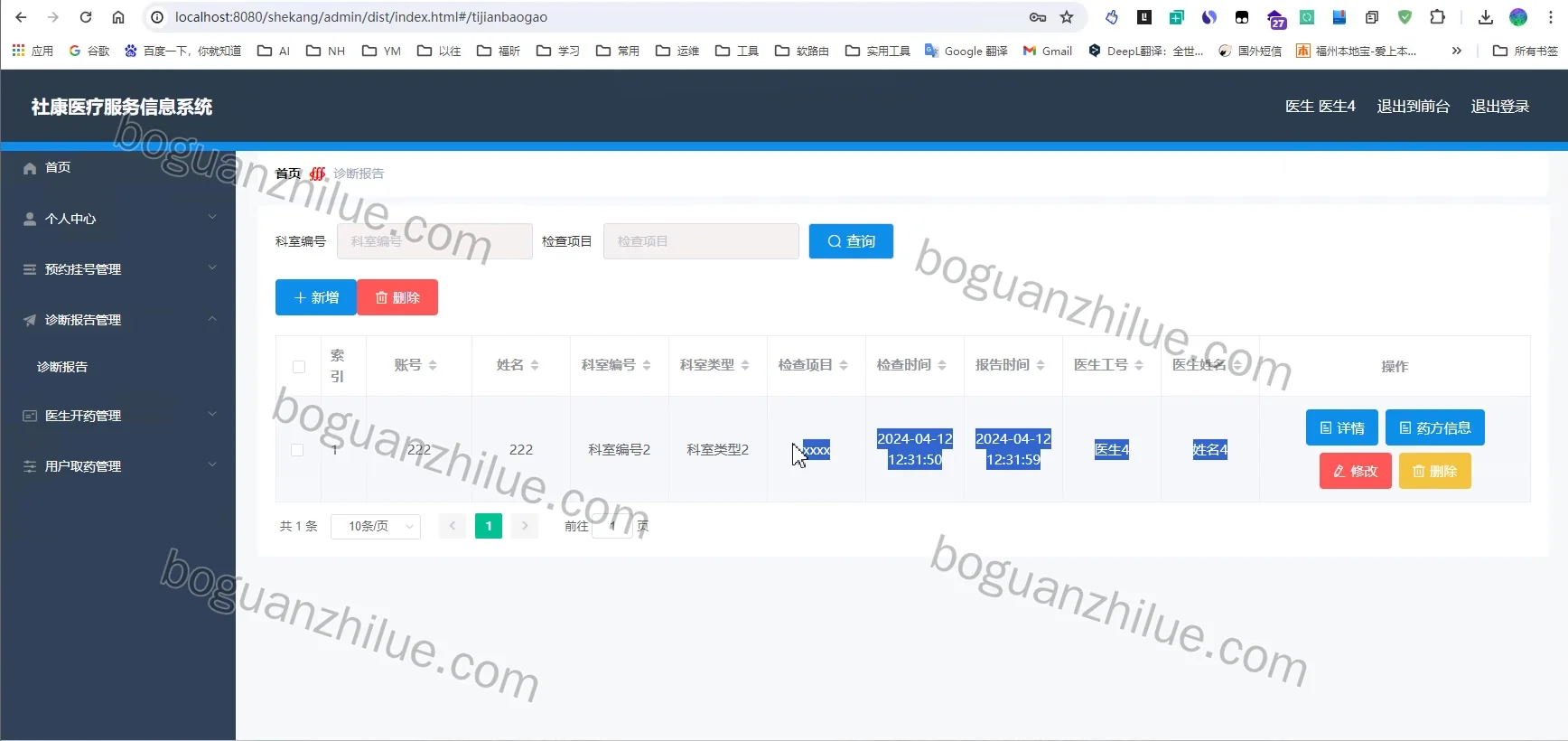Reload the page with the refresh icon
Viewport: 1568px width, 741px height.
click(86, 17)
